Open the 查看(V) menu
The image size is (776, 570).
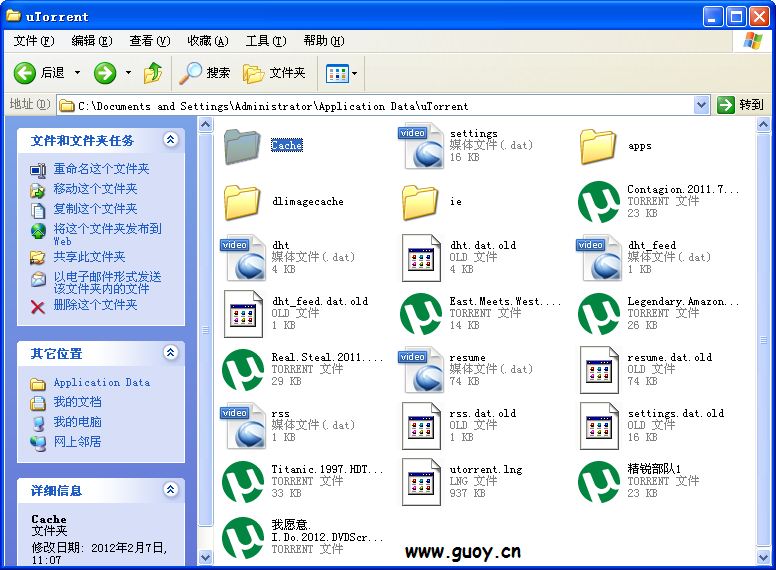click(149, 41)
